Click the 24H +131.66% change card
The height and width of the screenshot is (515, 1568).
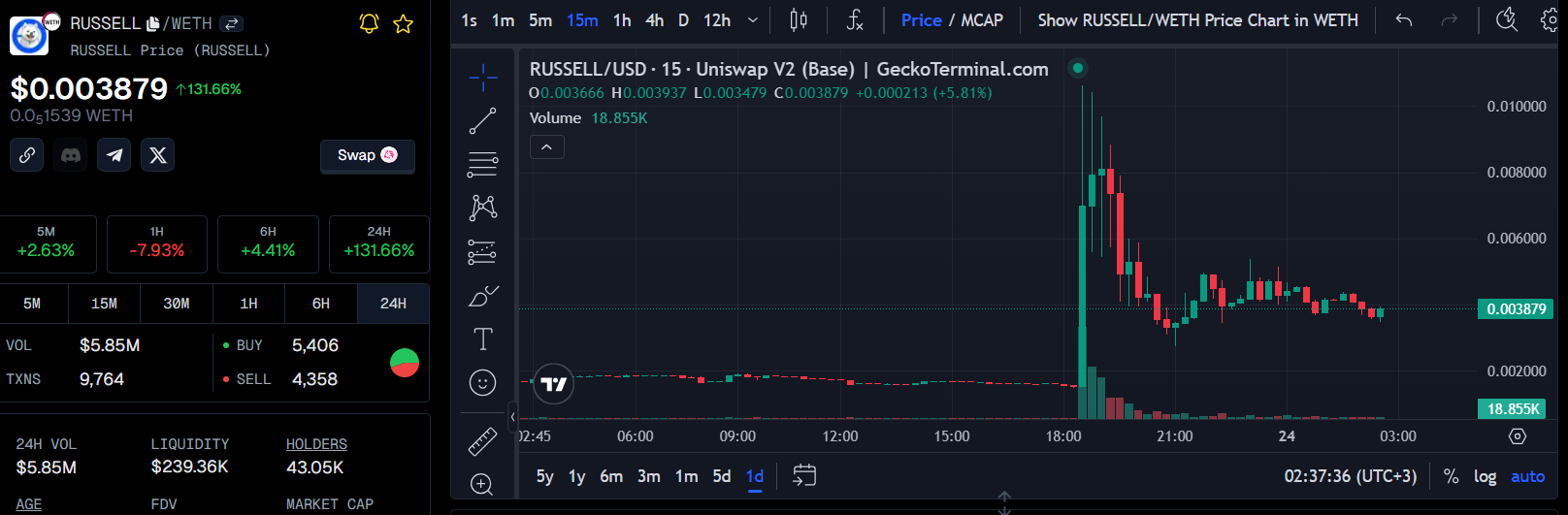pos(379,243)
